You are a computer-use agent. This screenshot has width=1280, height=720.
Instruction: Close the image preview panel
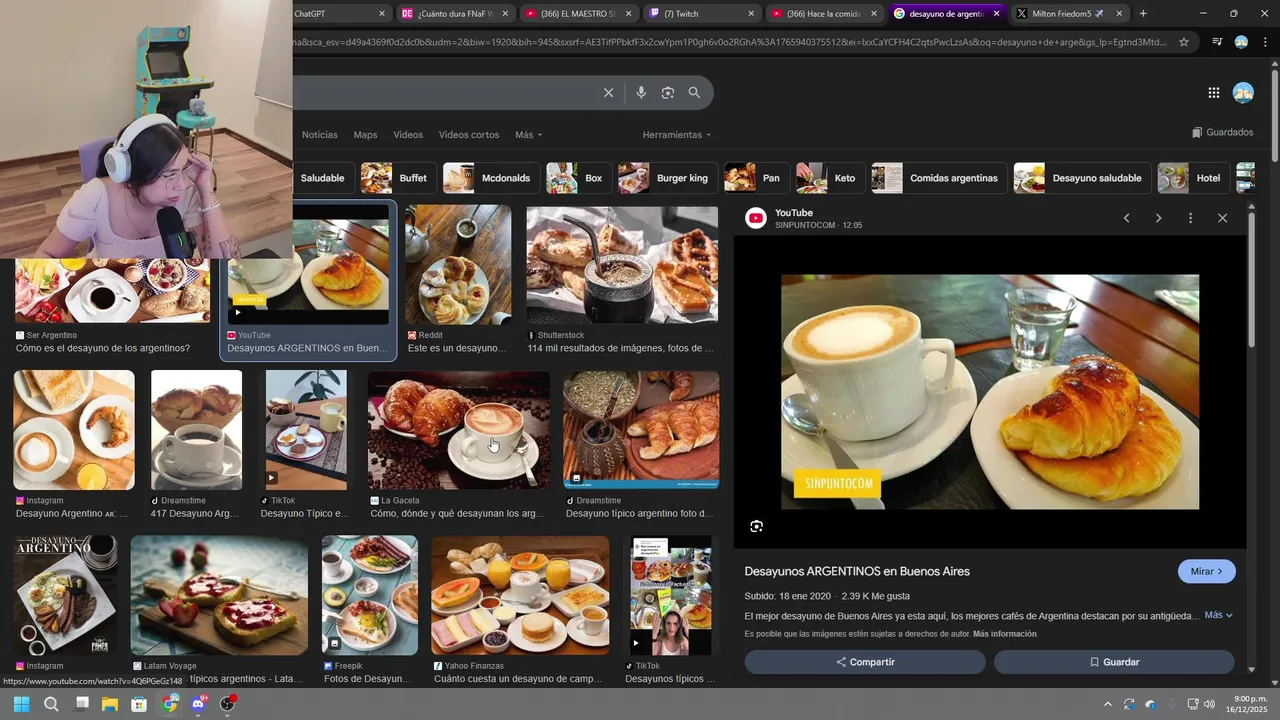point(1222,218)
